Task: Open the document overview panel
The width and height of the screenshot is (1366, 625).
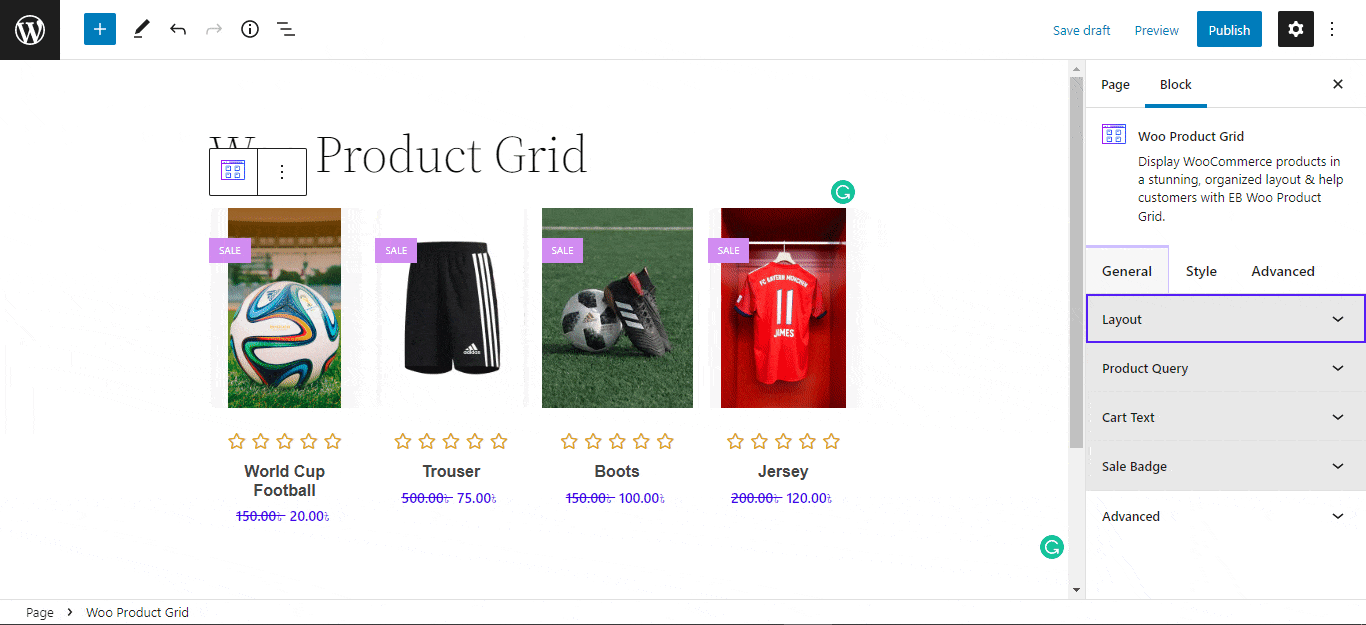Action: coord(285,29)
